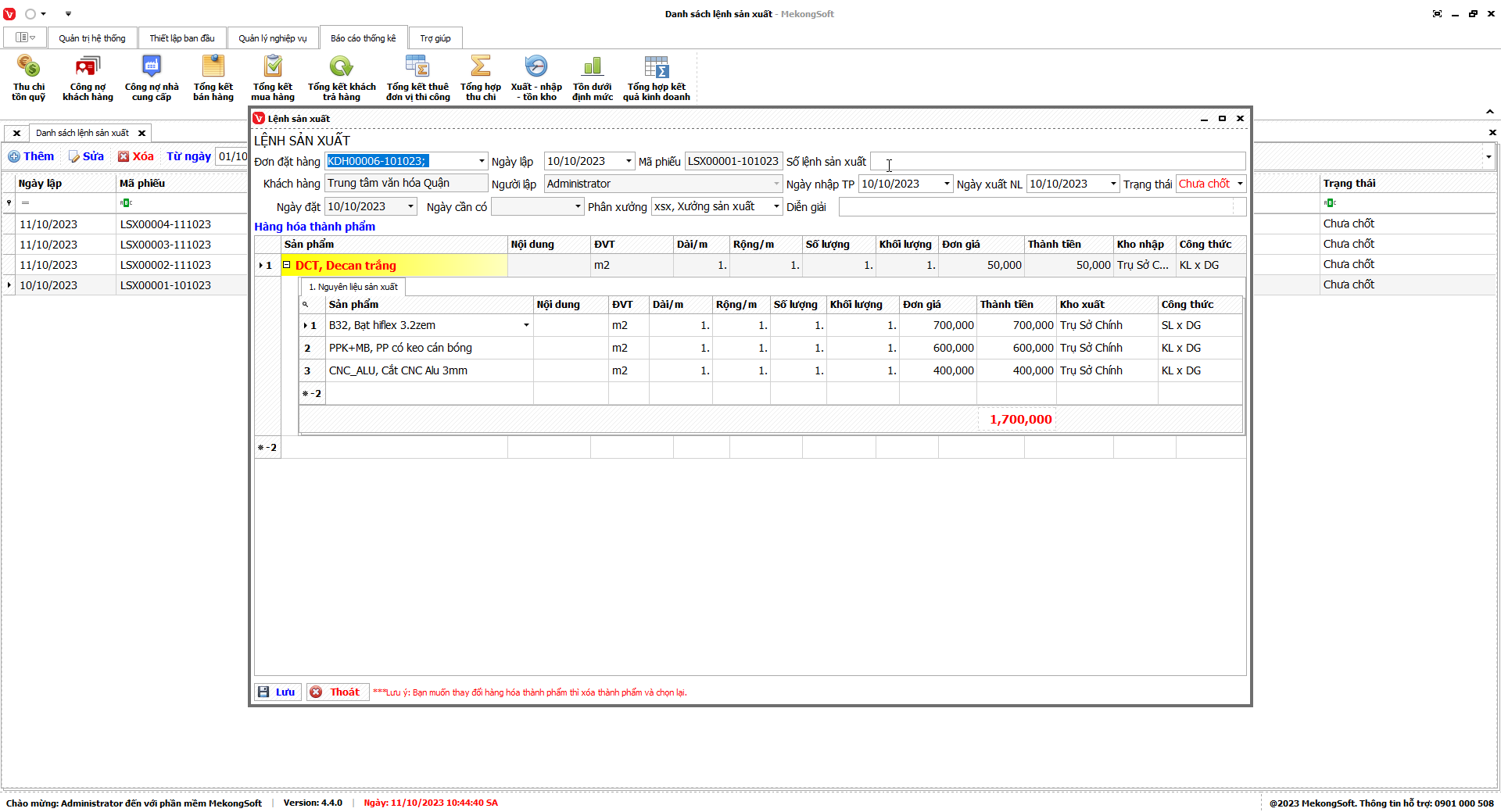Open Tồn dưới định mức report
1501x812 pixels.
pyautogui.click(x=593, y=77)
